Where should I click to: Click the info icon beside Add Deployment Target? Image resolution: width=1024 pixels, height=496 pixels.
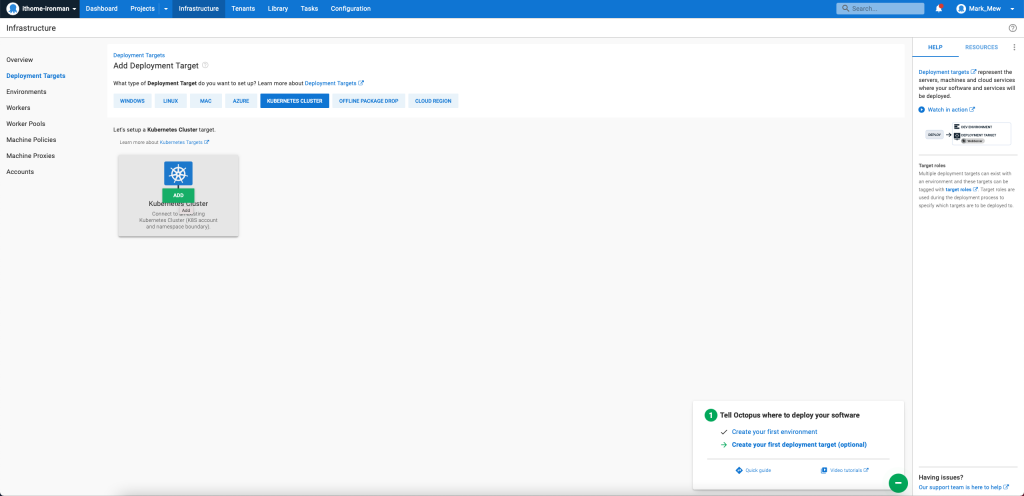205,65
